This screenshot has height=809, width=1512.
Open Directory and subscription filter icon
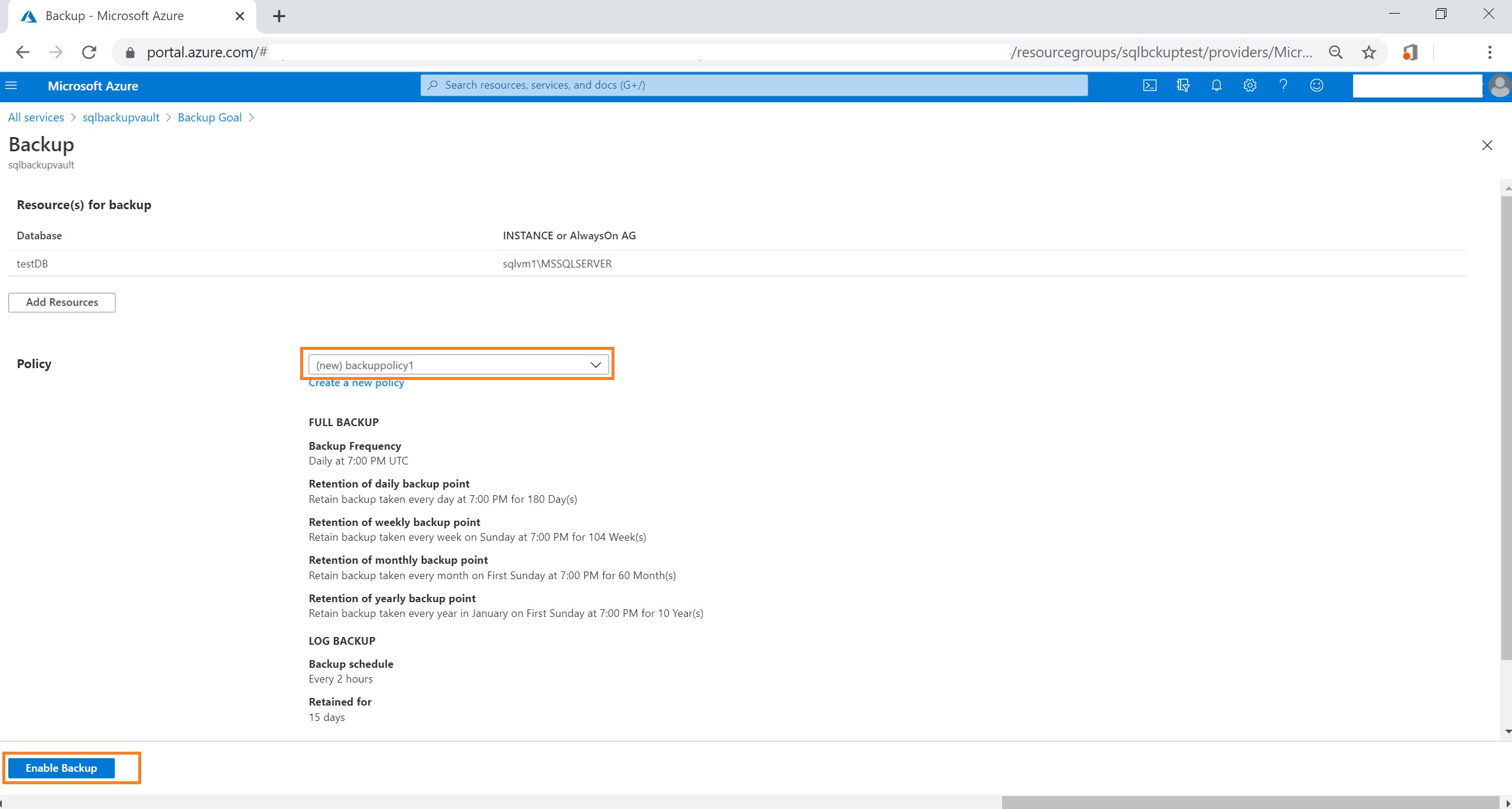(1183, 86)
